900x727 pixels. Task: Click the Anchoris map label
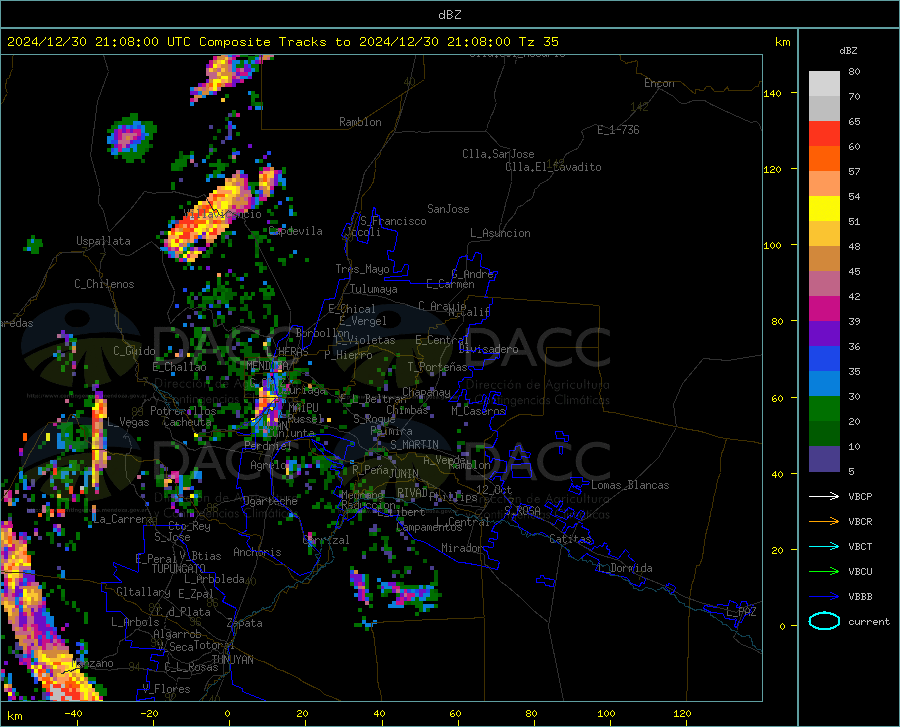click(257, 552)
